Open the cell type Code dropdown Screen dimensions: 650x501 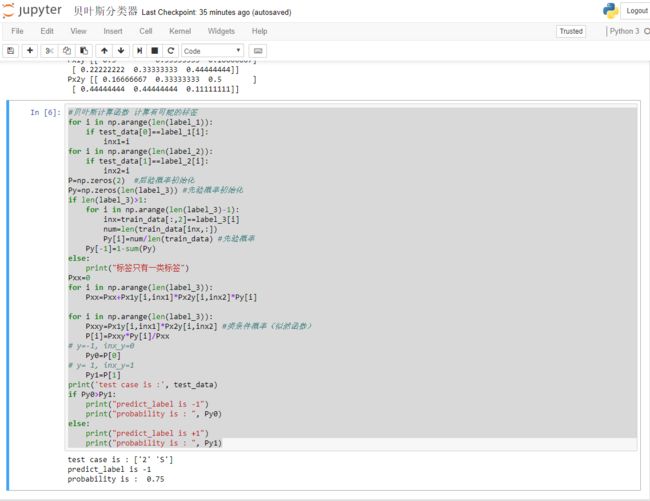point(212,51)
